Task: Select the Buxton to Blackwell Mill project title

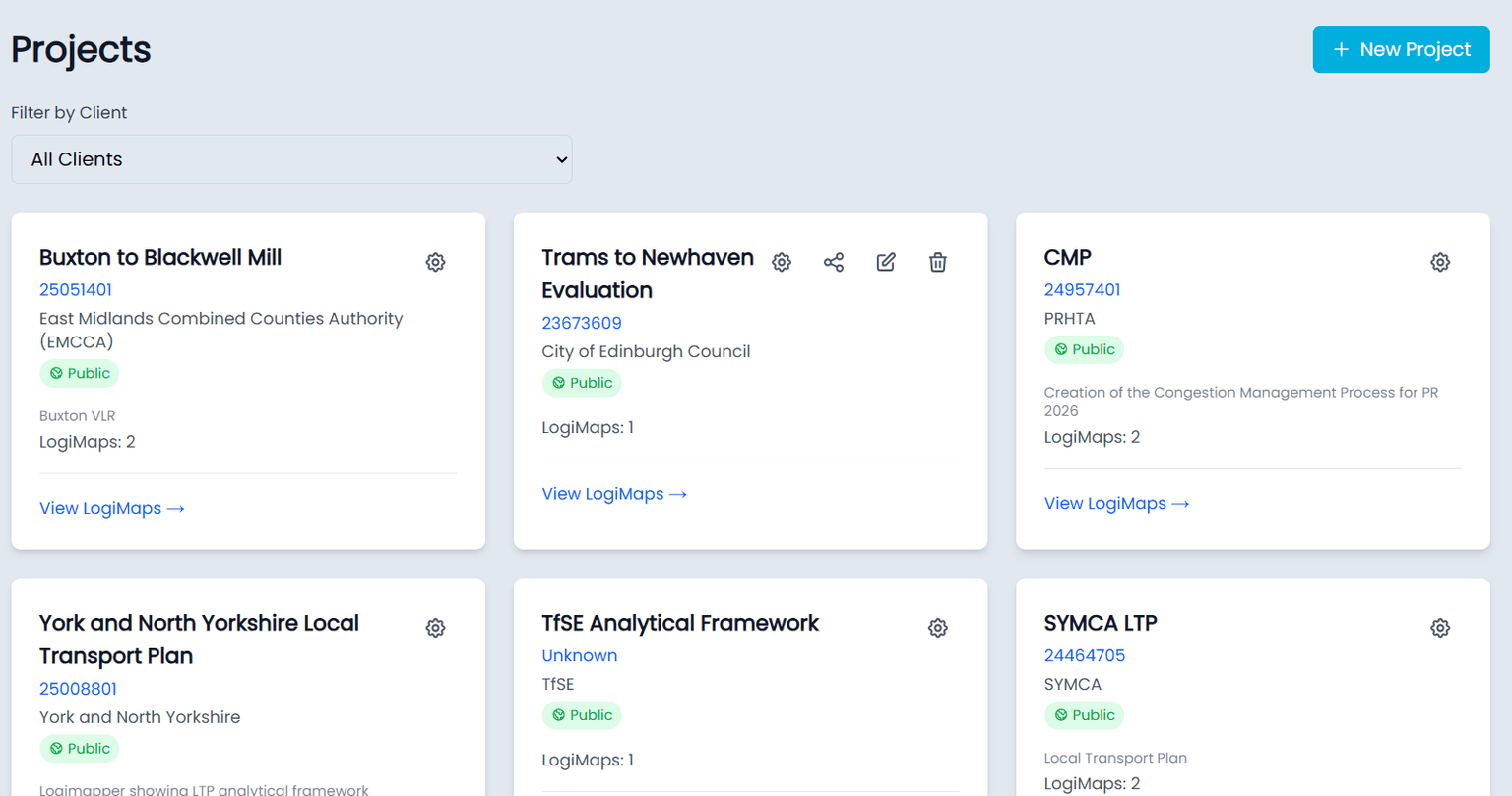Action: point(160,258)
